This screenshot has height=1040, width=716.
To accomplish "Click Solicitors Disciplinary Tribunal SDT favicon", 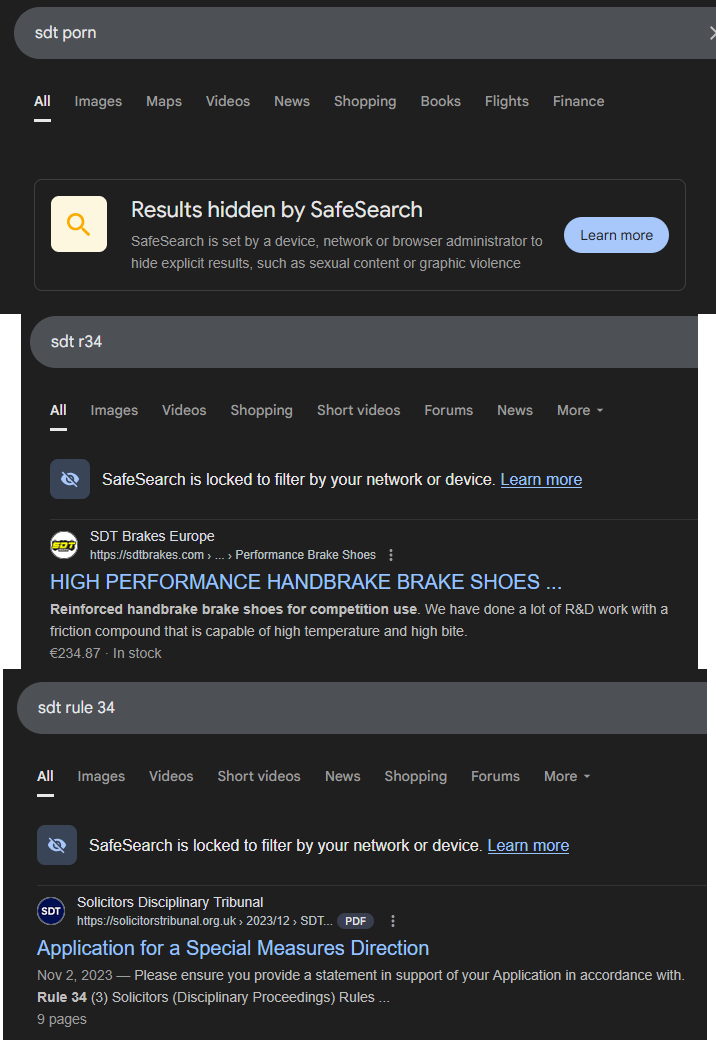I will coord(51,911).
